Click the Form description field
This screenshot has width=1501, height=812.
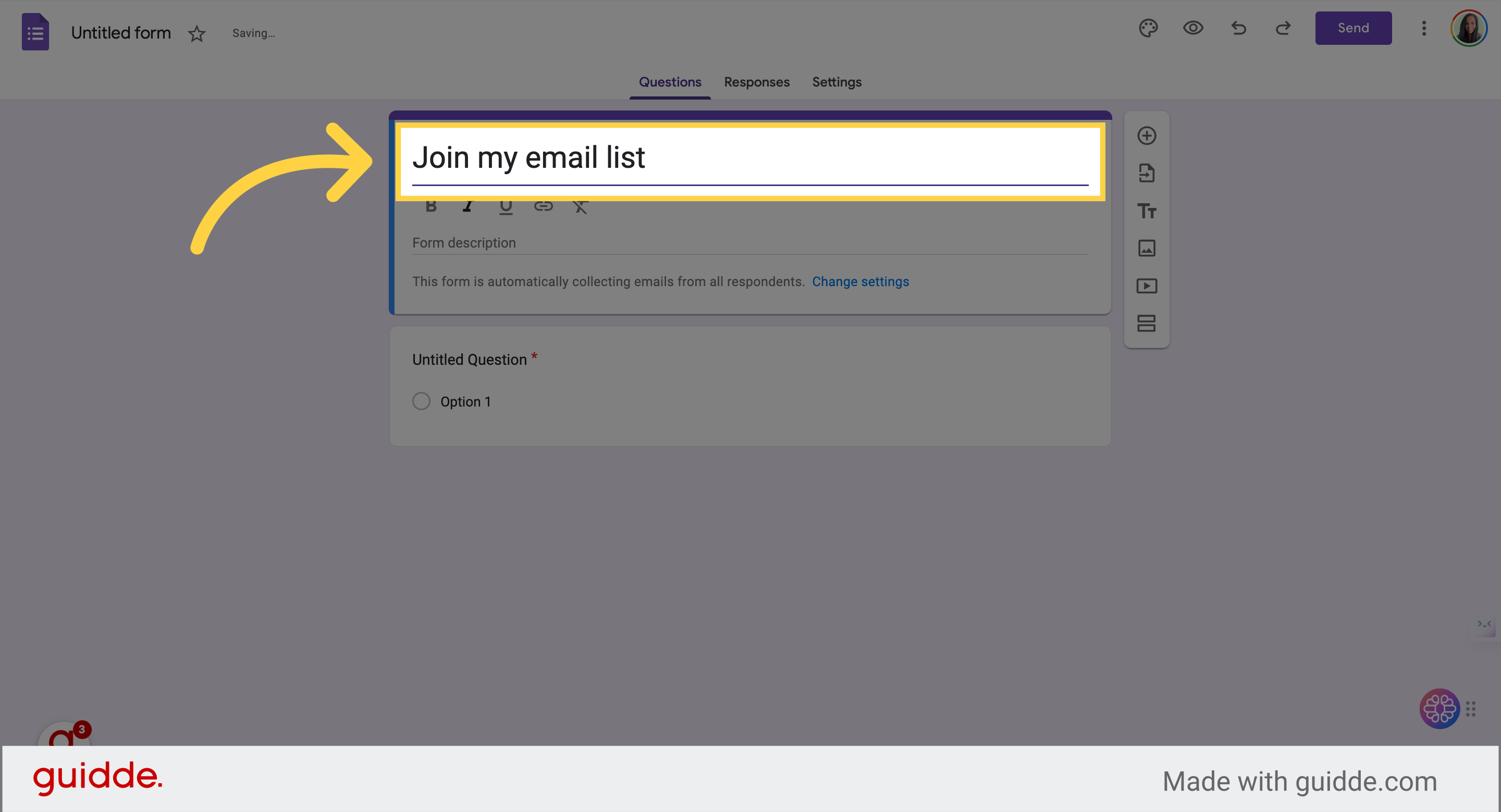[x=750, y=243]
